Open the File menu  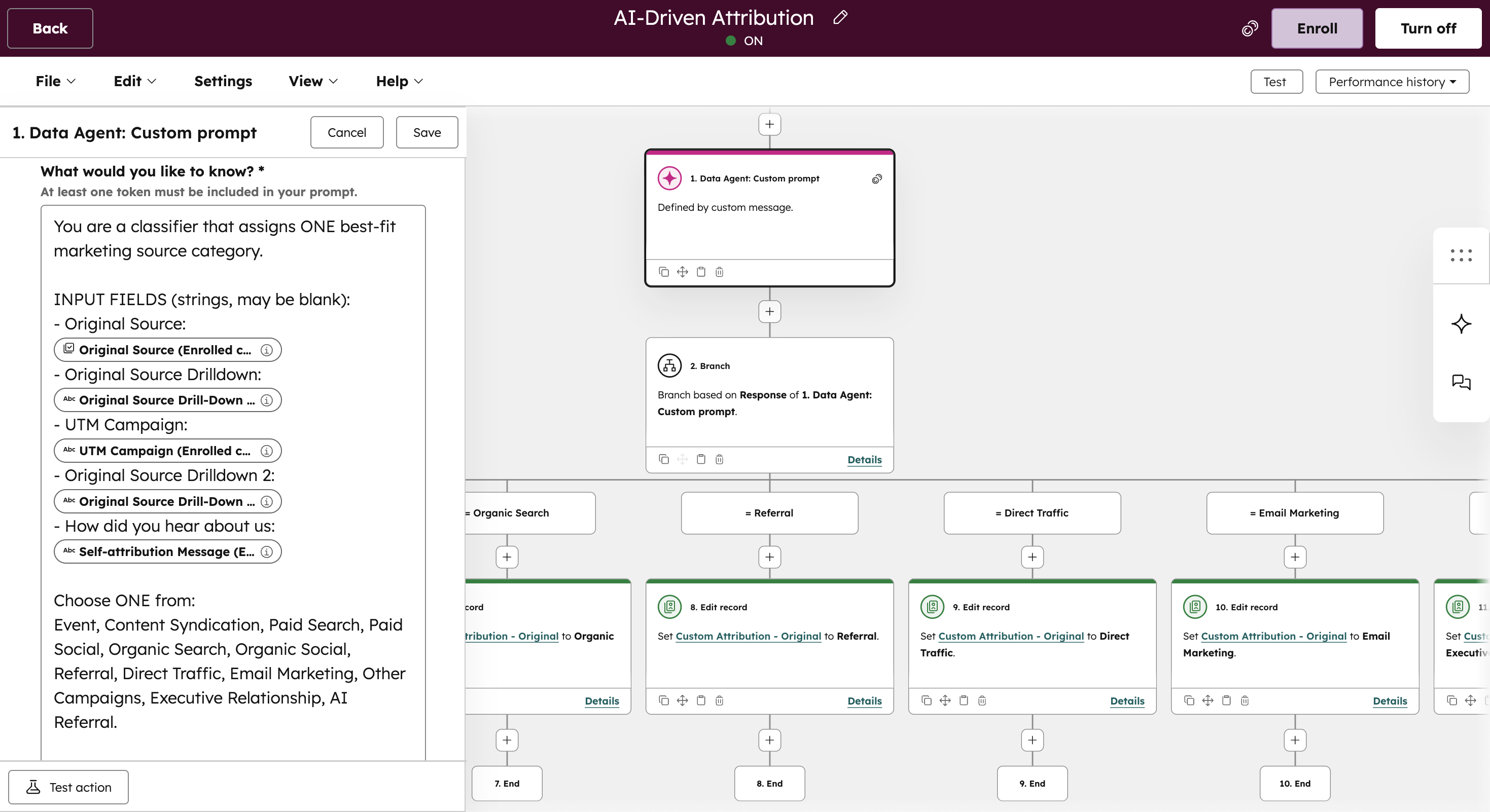click(x=55, y=81)
